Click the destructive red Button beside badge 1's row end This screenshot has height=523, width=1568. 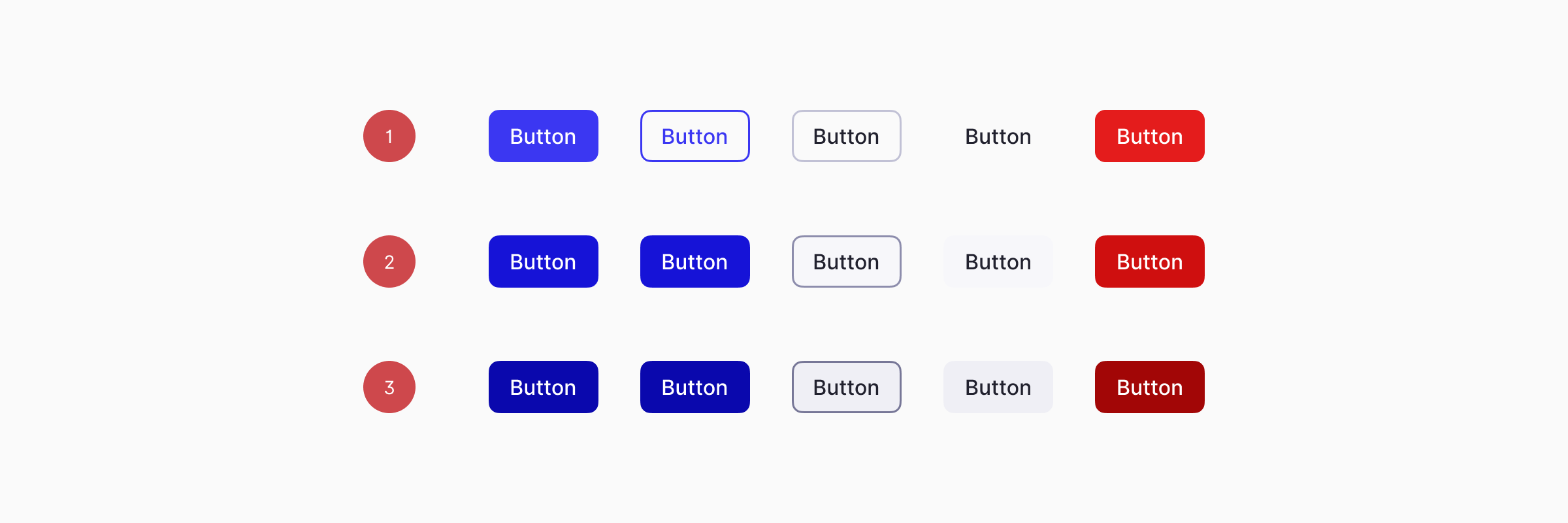[x=1149, y=136]
